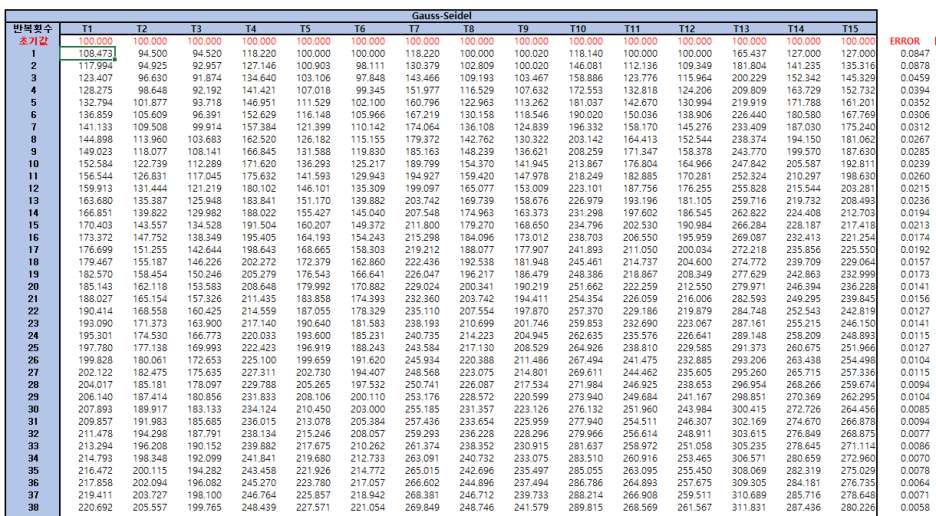
Task: Click the cell containing 136.108
Action: (469, 127)
